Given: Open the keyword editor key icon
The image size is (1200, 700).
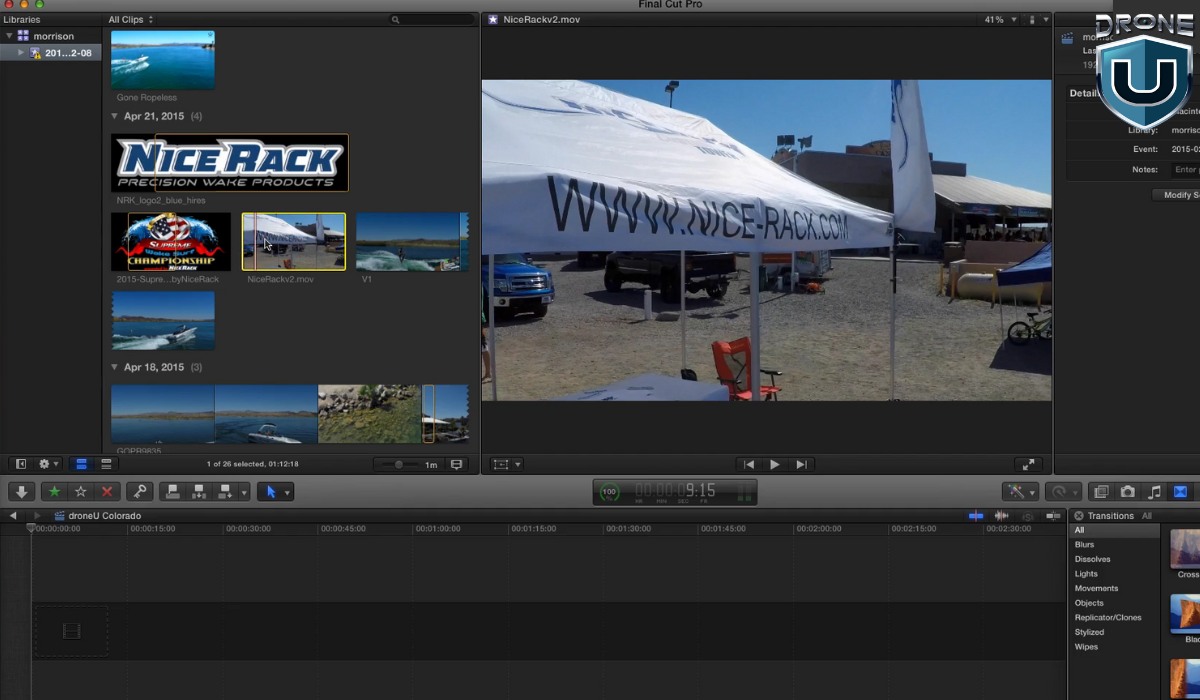Looking at the screenshot, I should tap(140, 492).
